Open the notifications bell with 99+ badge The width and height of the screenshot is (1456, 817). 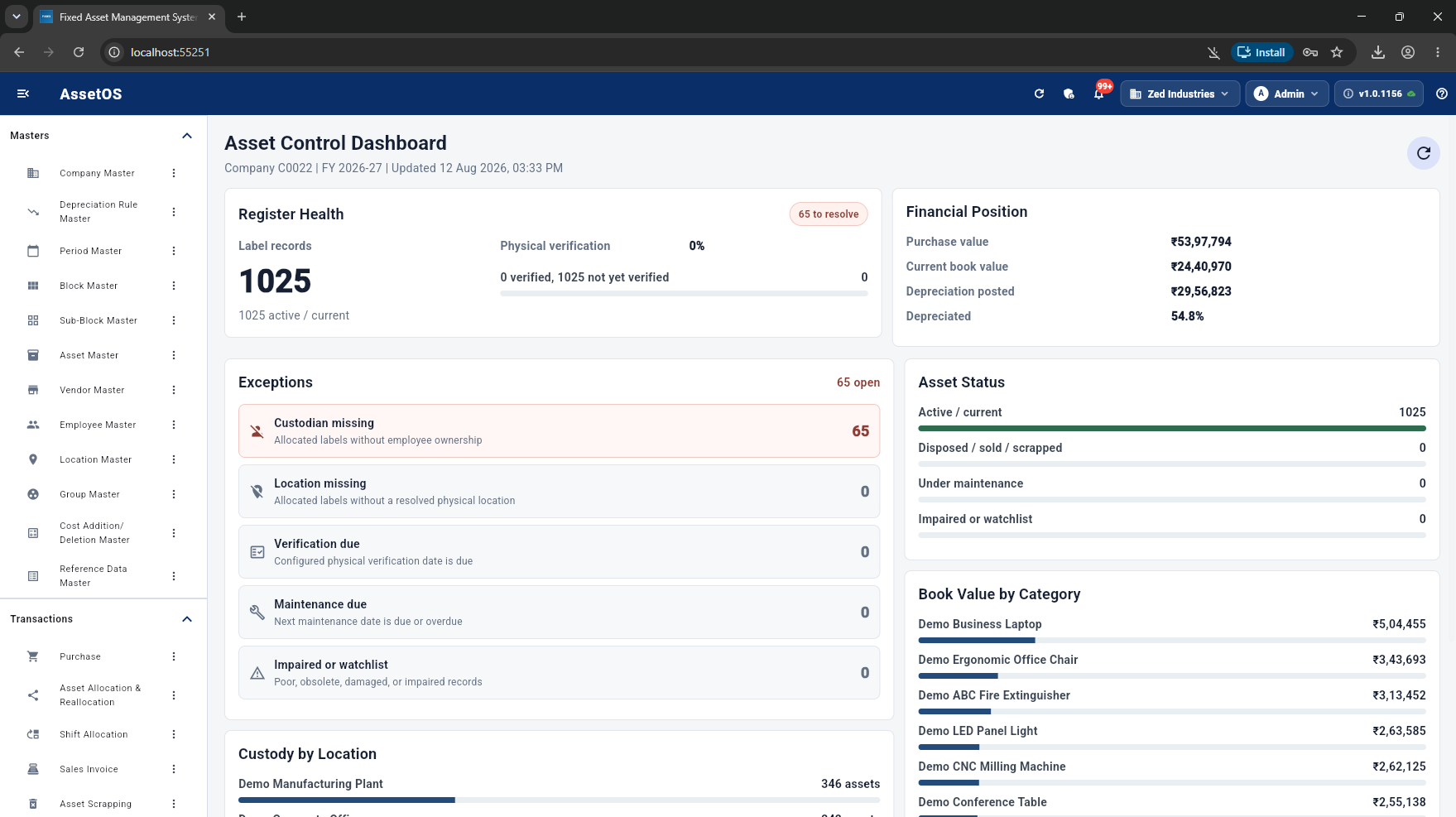tap(1099, 94)
